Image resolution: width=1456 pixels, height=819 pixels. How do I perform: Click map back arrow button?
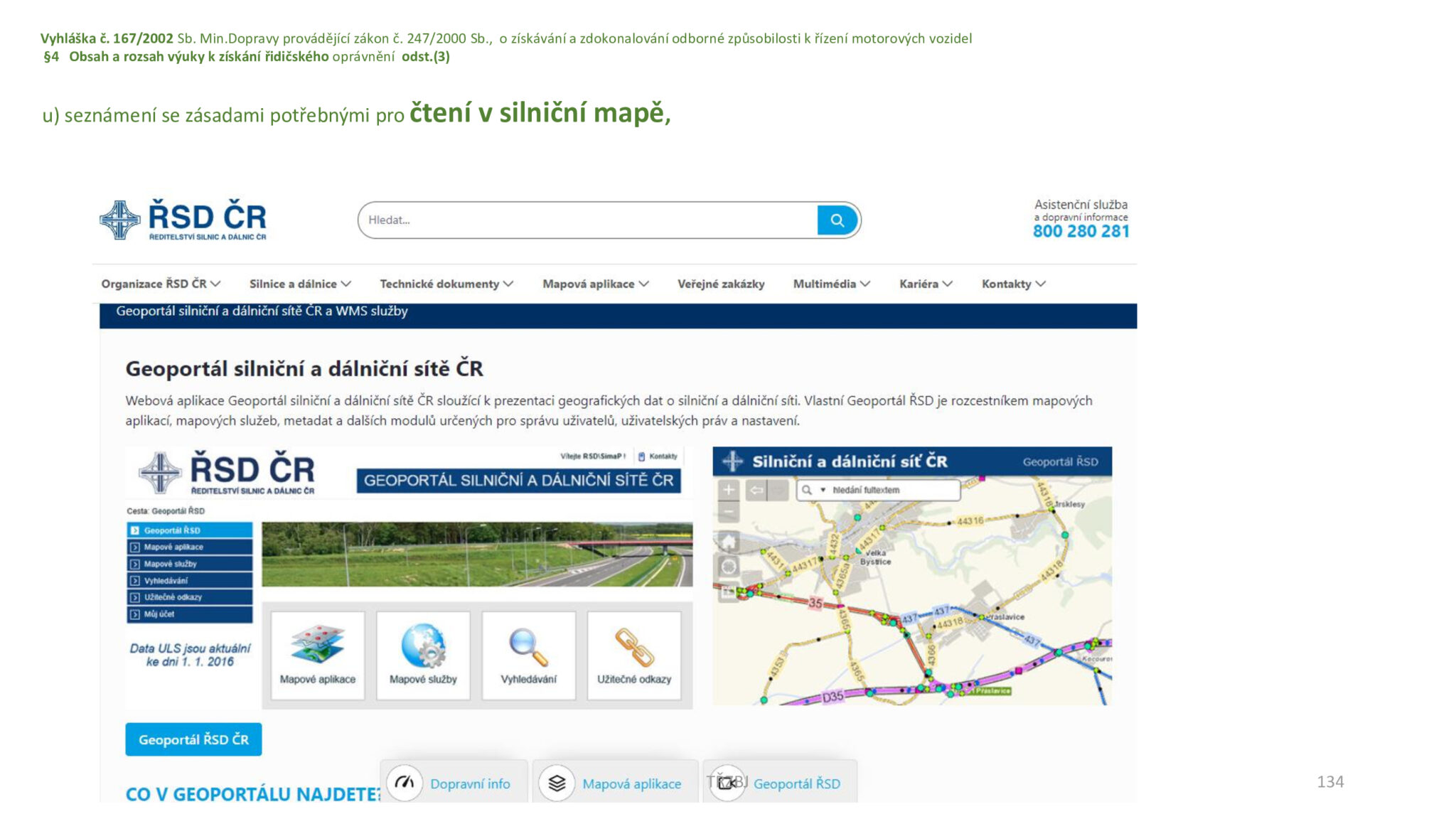point(756,490)
